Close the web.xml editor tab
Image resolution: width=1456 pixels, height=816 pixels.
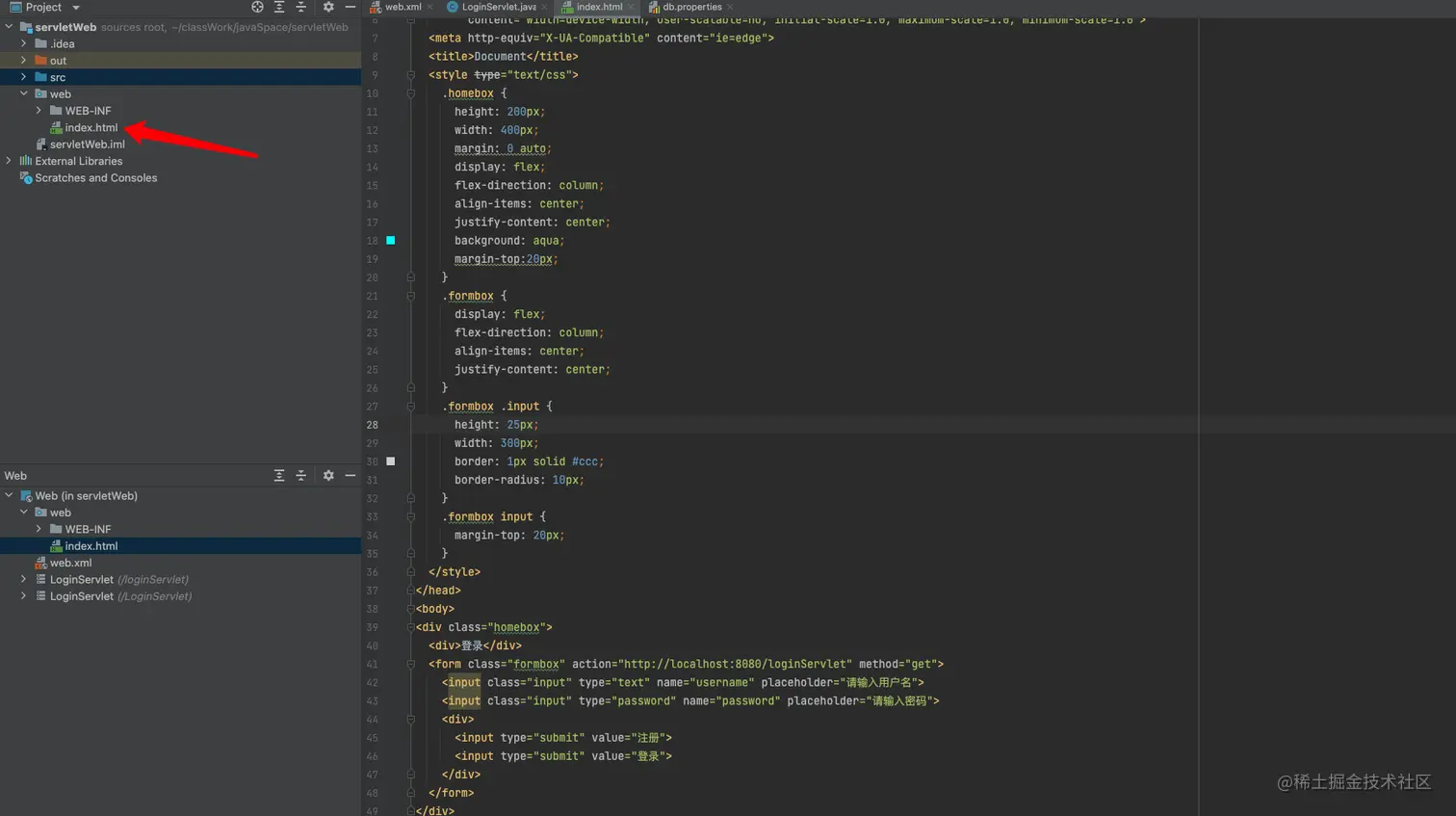coord(429,7)
